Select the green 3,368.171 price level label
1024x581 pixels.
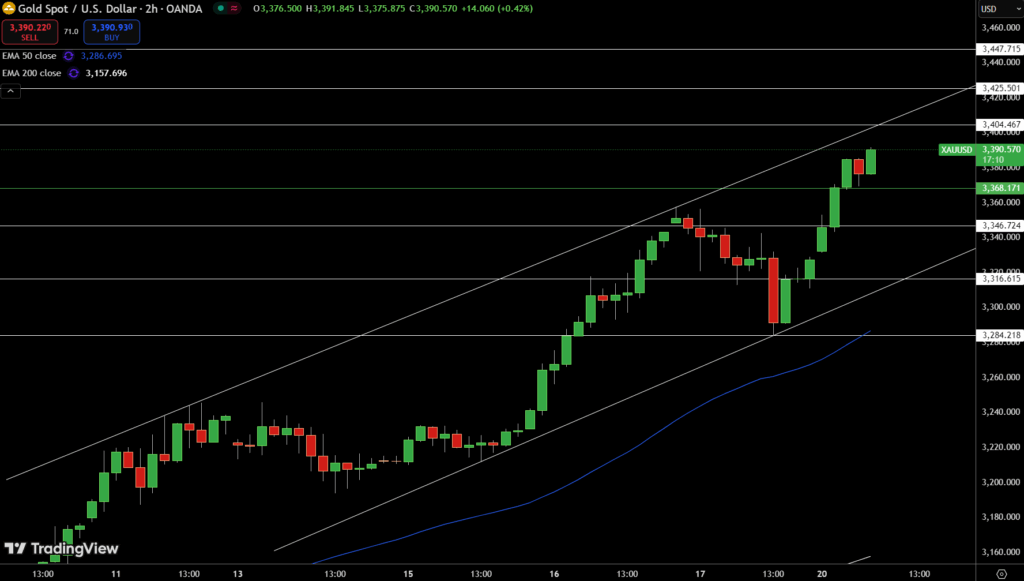(x=1000, y=188)
